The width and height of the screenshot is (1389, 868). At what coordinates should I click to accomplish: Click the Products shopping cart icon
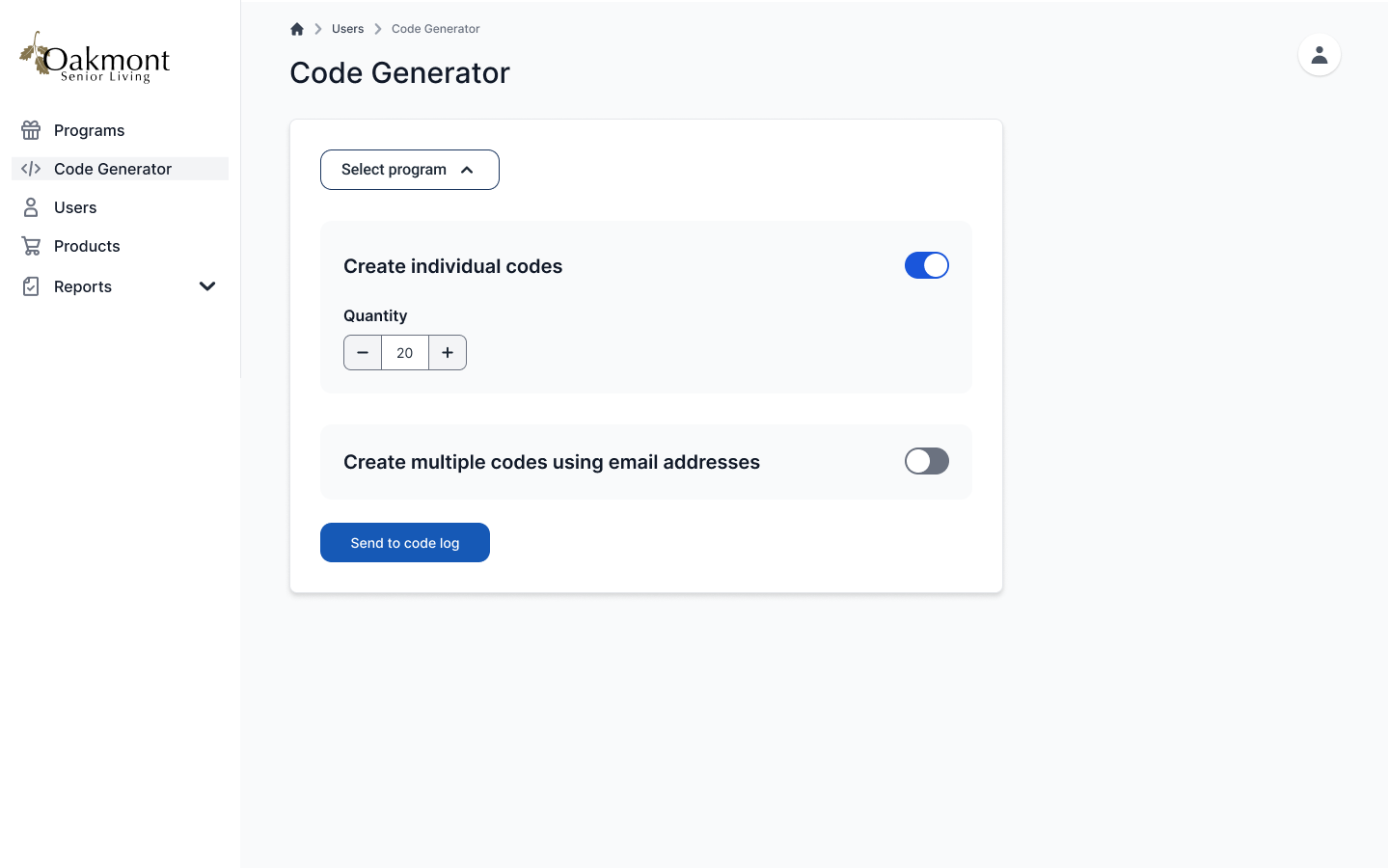point(31,246)
